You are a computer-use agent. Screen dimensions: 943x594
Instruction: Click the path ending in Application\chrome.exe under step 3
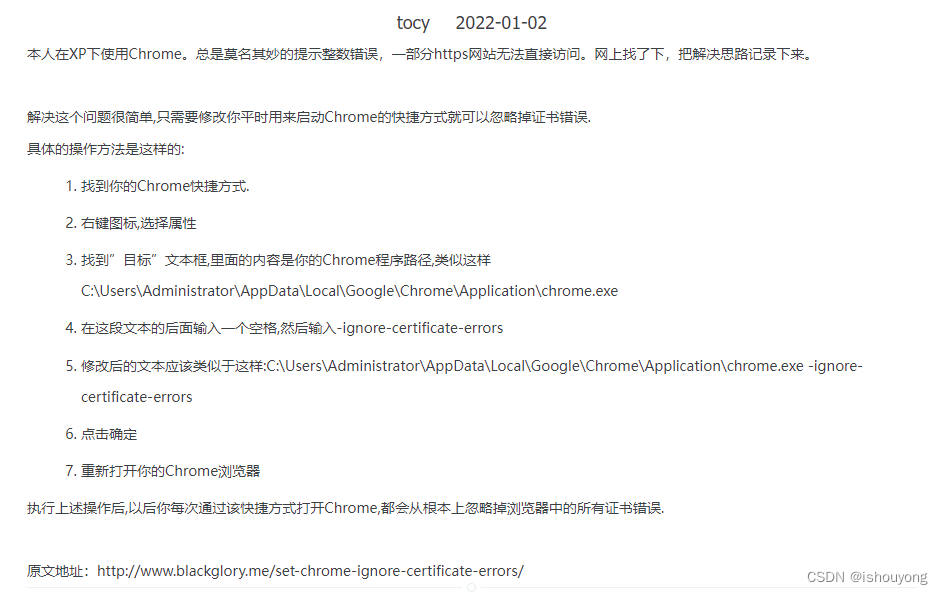pos(349,291)
